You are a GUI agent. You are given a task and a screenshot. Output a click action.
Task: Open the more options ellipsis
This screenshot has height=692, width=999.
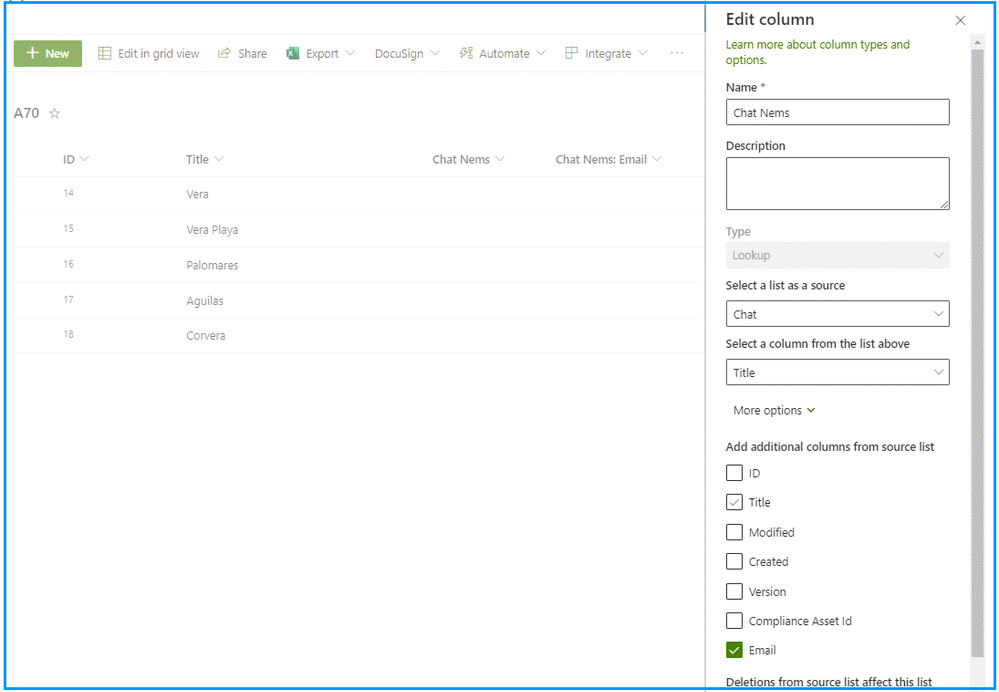[x=677, y=54]
